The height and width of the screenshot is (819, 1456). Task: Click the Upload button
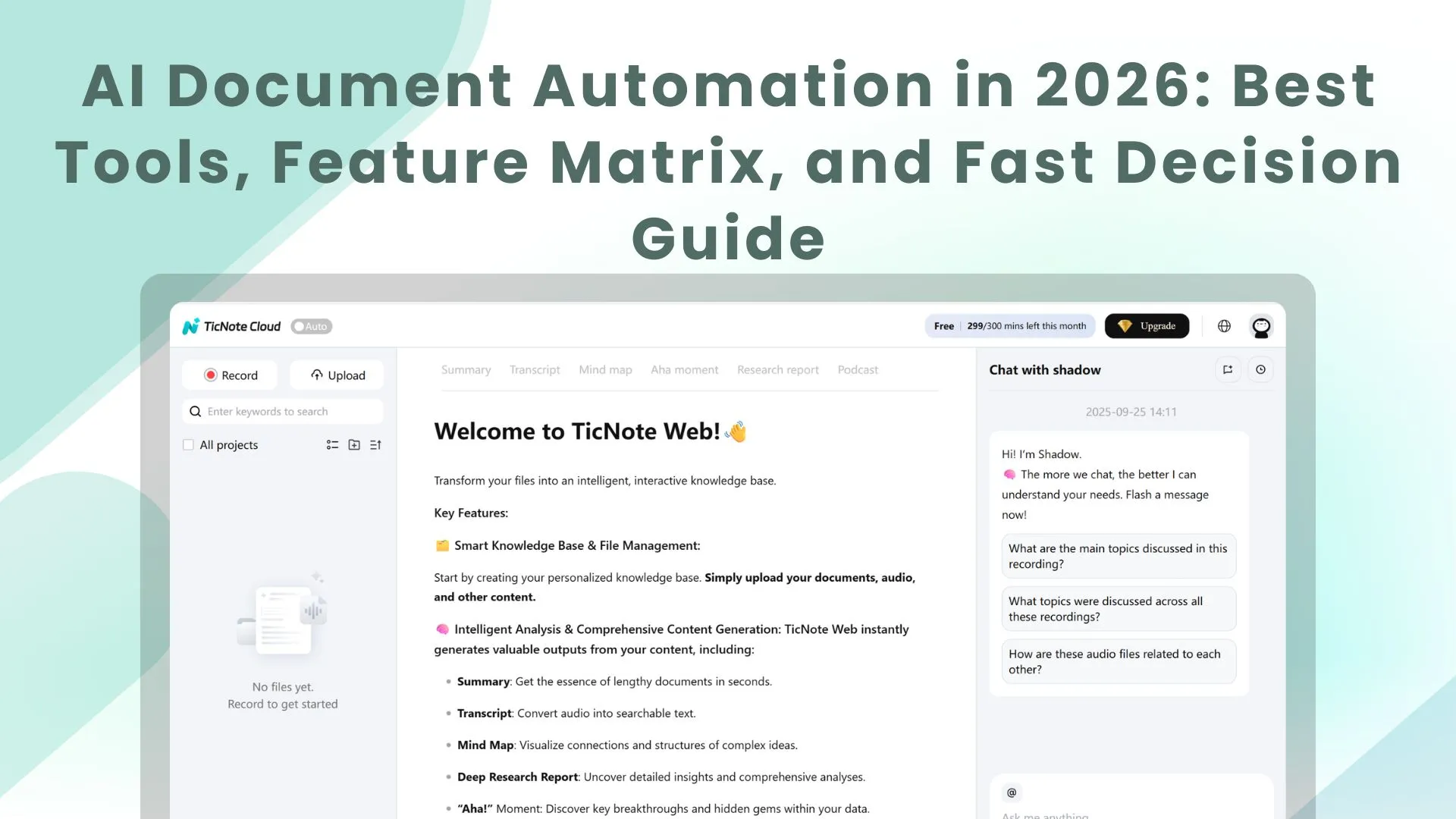[x=337, y=375]
